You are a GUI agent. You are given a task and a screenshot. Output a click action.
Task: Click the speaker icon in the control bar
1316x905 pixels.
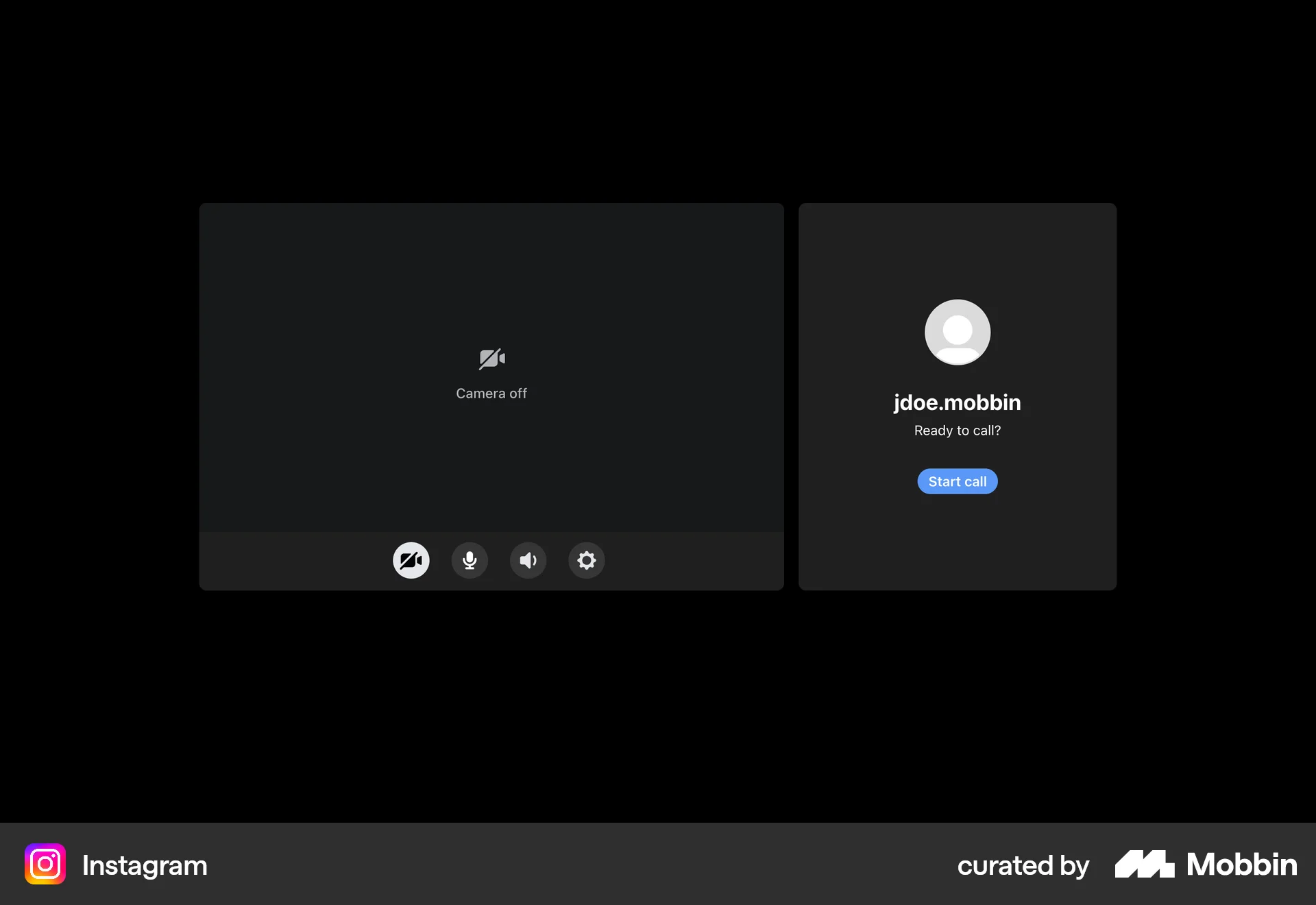(528, 560)
